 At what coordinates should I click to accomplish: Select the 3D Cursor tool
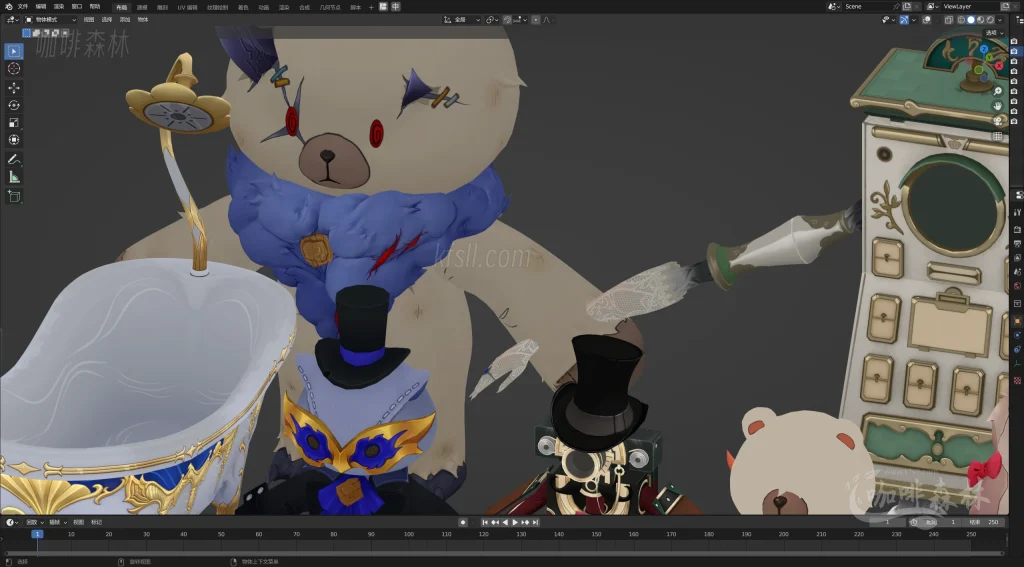(x=14, y=69)
